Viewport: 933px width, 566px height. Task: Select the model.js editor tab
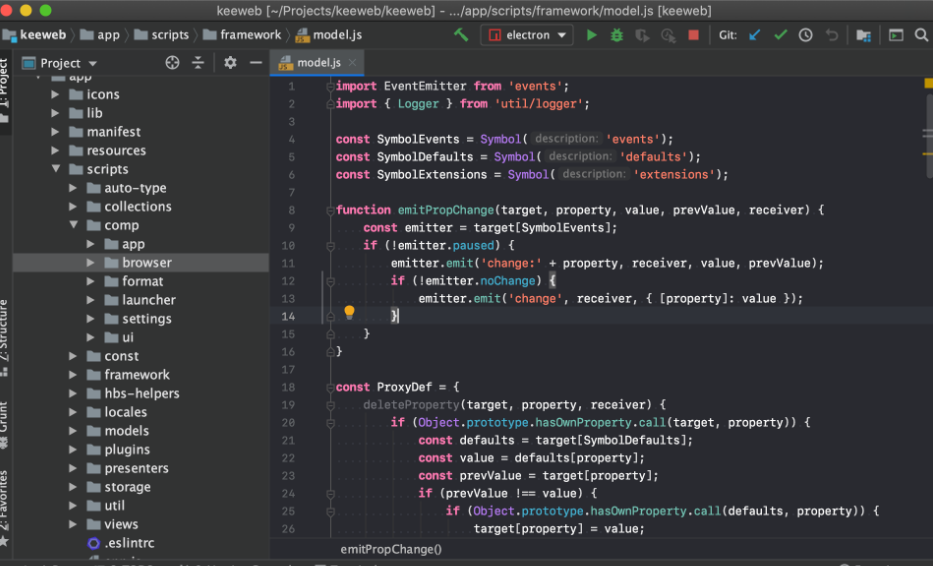coord(316,62)
